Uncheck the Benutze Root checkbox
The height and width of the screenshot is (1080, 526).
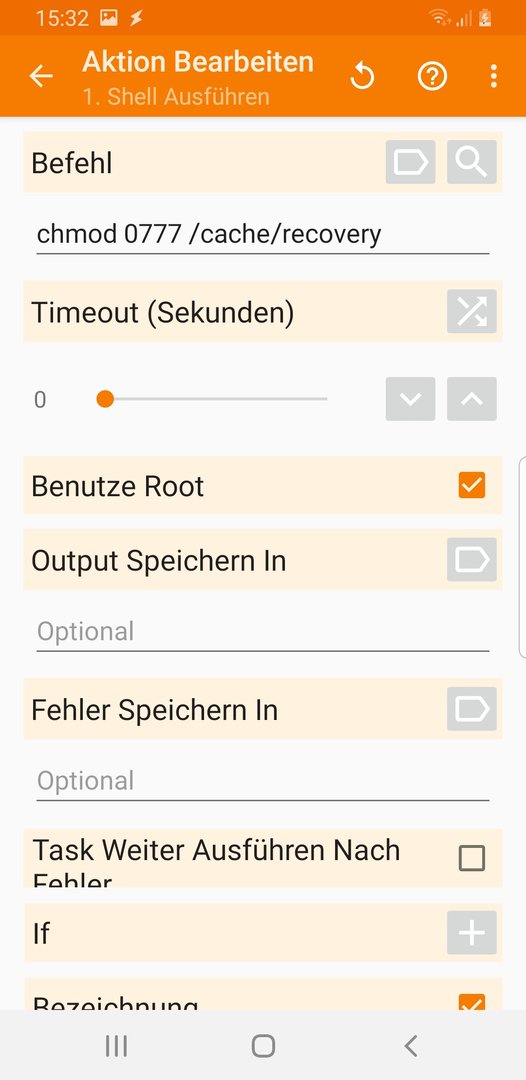click(472, 485)
